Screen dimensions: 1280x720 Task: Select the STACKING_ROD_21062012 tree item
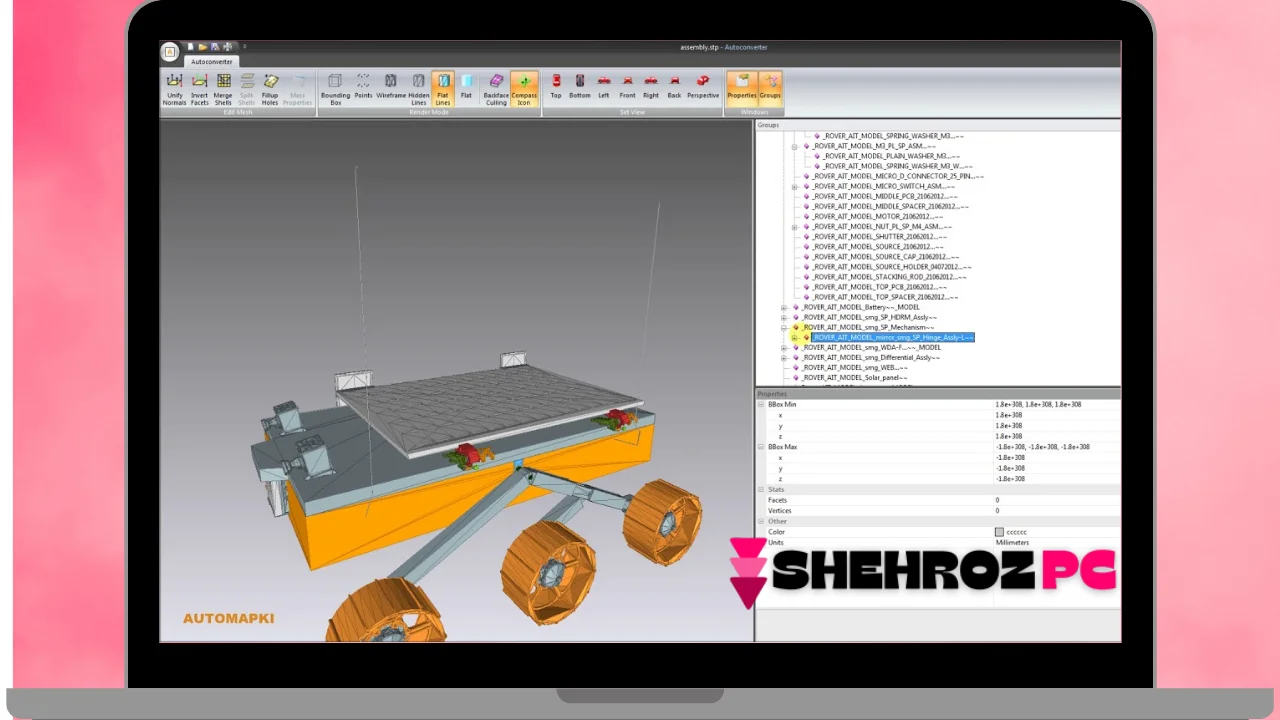pyautogui.click(x=889, y=277)
